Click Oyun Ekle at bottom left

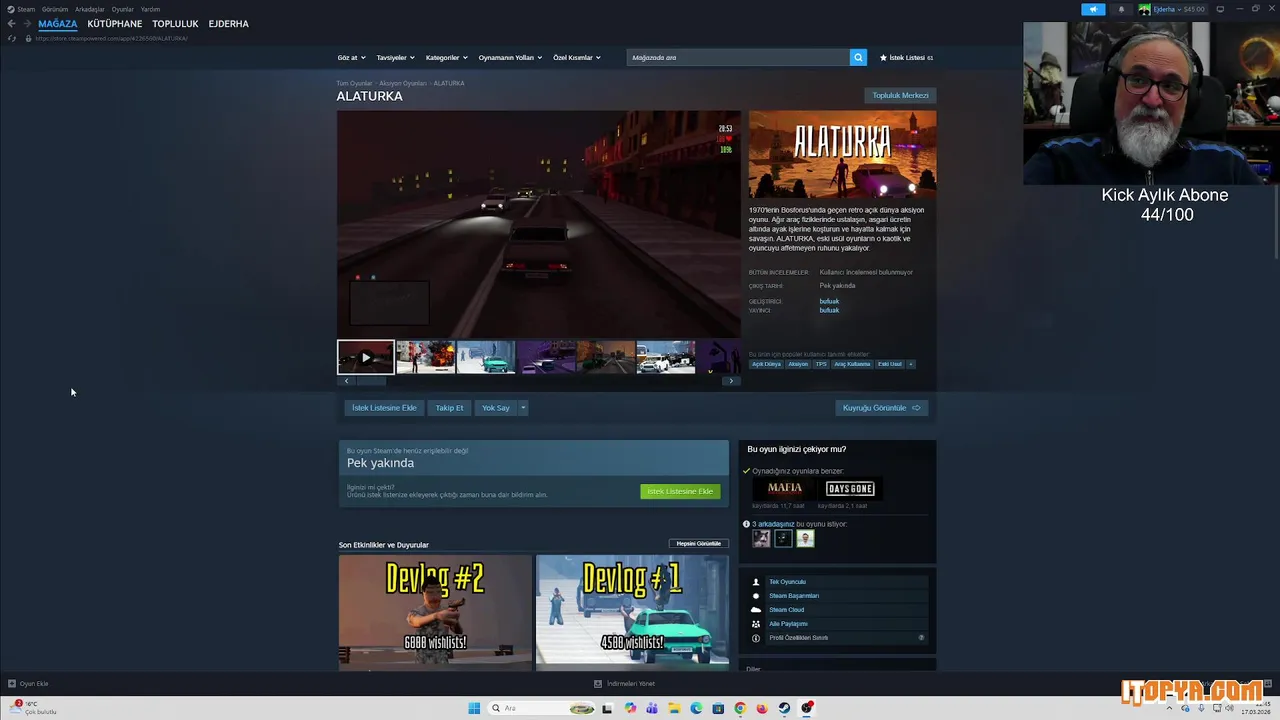point(28,684)
